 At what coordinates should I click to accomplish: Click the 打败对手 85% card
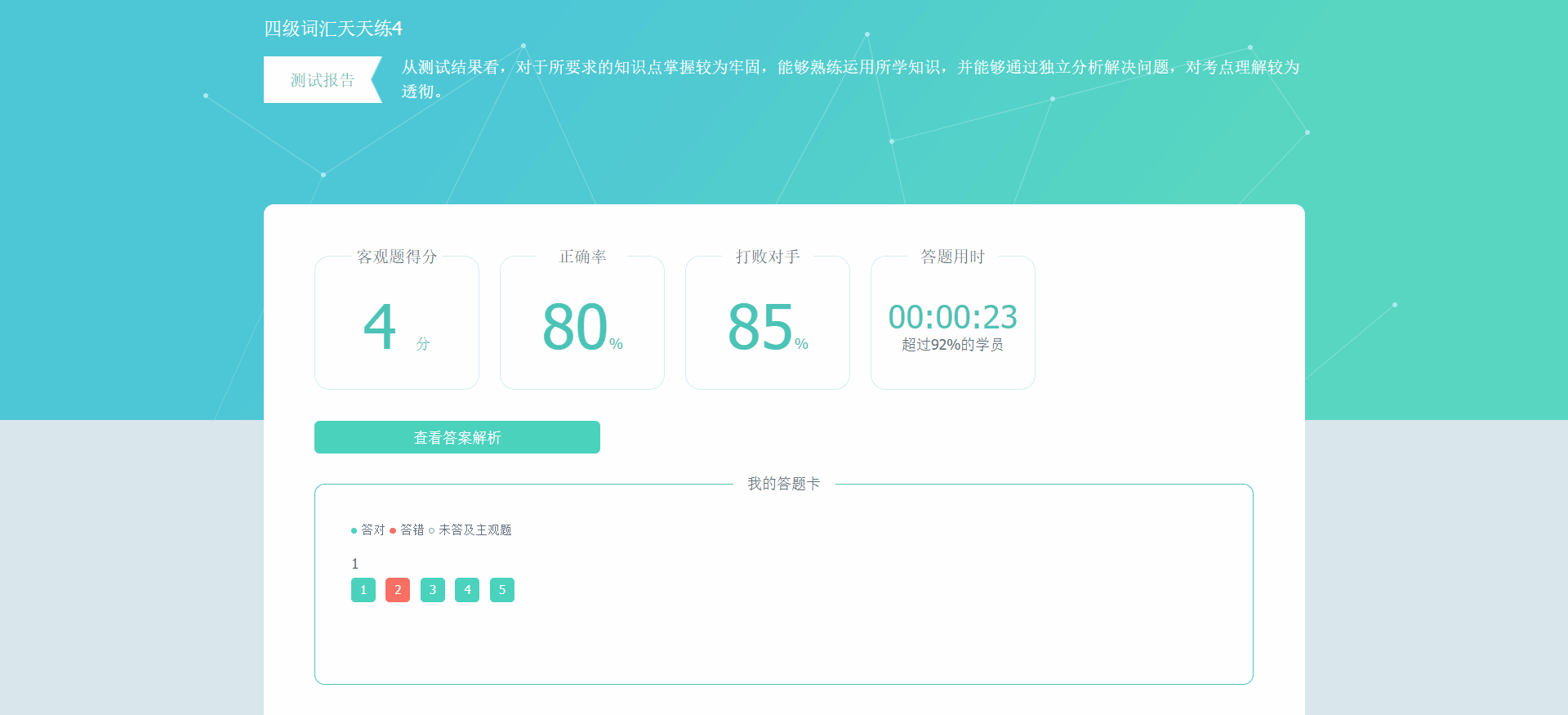768,323
